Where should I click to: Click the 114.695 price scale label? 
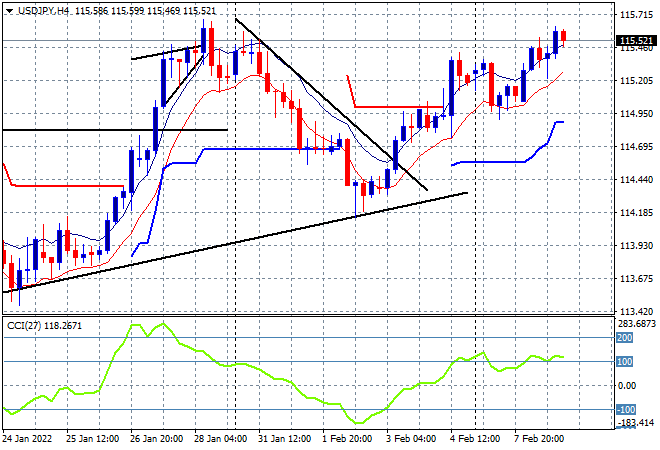[x=636, y=146]
